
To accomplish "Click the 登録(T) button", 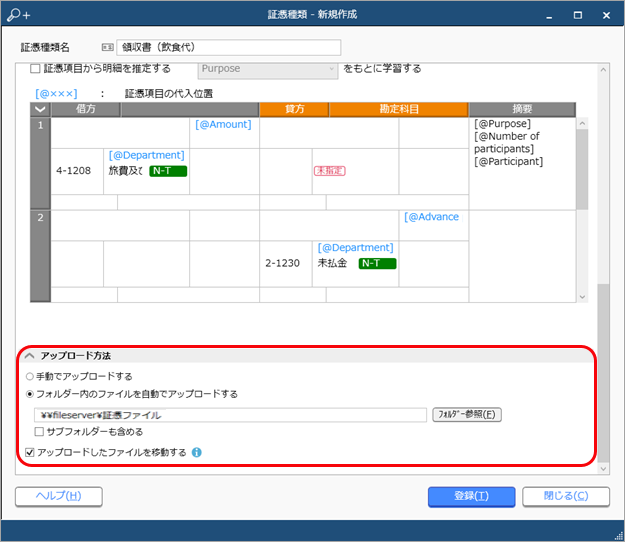I will (x=472, y=497).
